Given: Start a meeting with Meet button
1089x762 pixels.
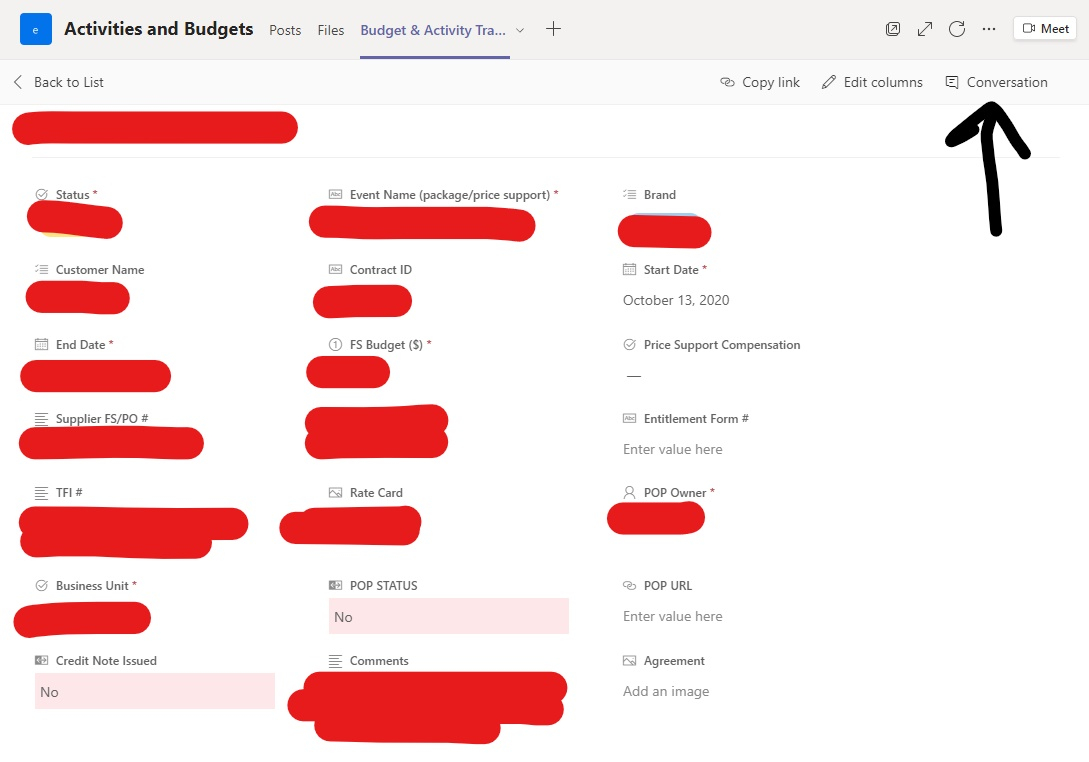Looking at the screenshot, I should click(x=1045, y=28).
